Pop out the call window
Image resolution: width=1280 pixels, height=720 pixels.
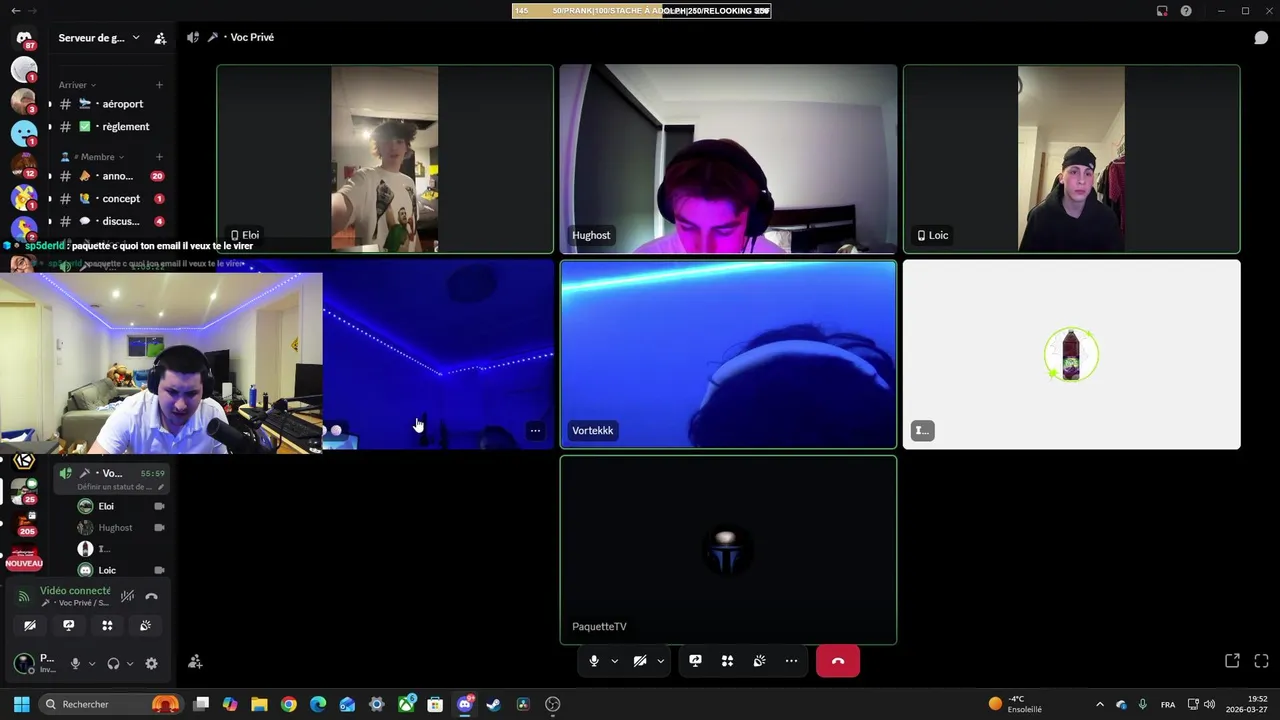click(1232, 661)
